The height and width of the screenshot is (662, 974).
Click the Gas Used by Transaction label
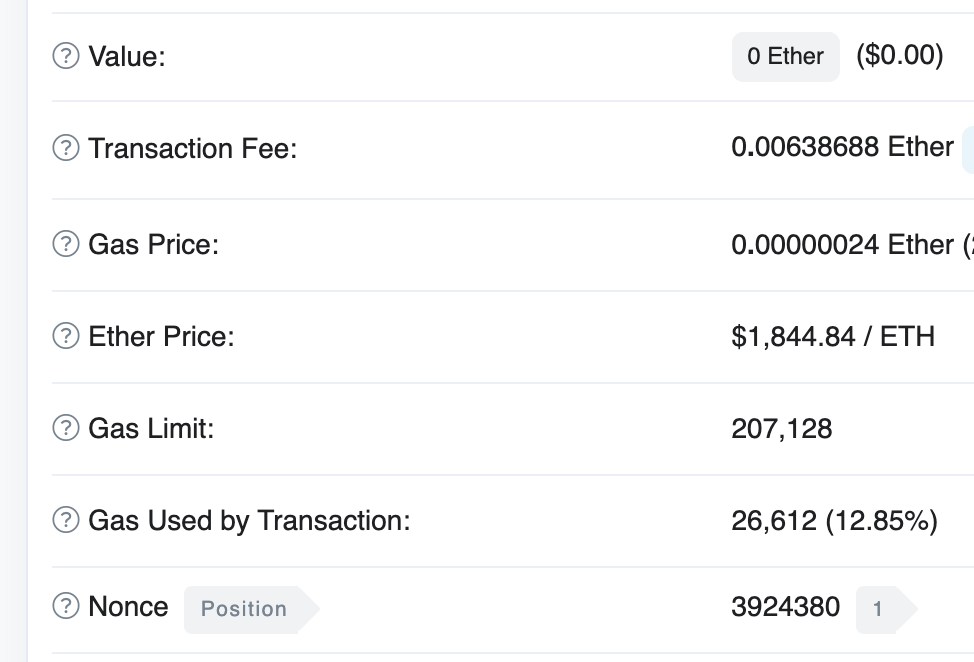[x=249, y=520]
